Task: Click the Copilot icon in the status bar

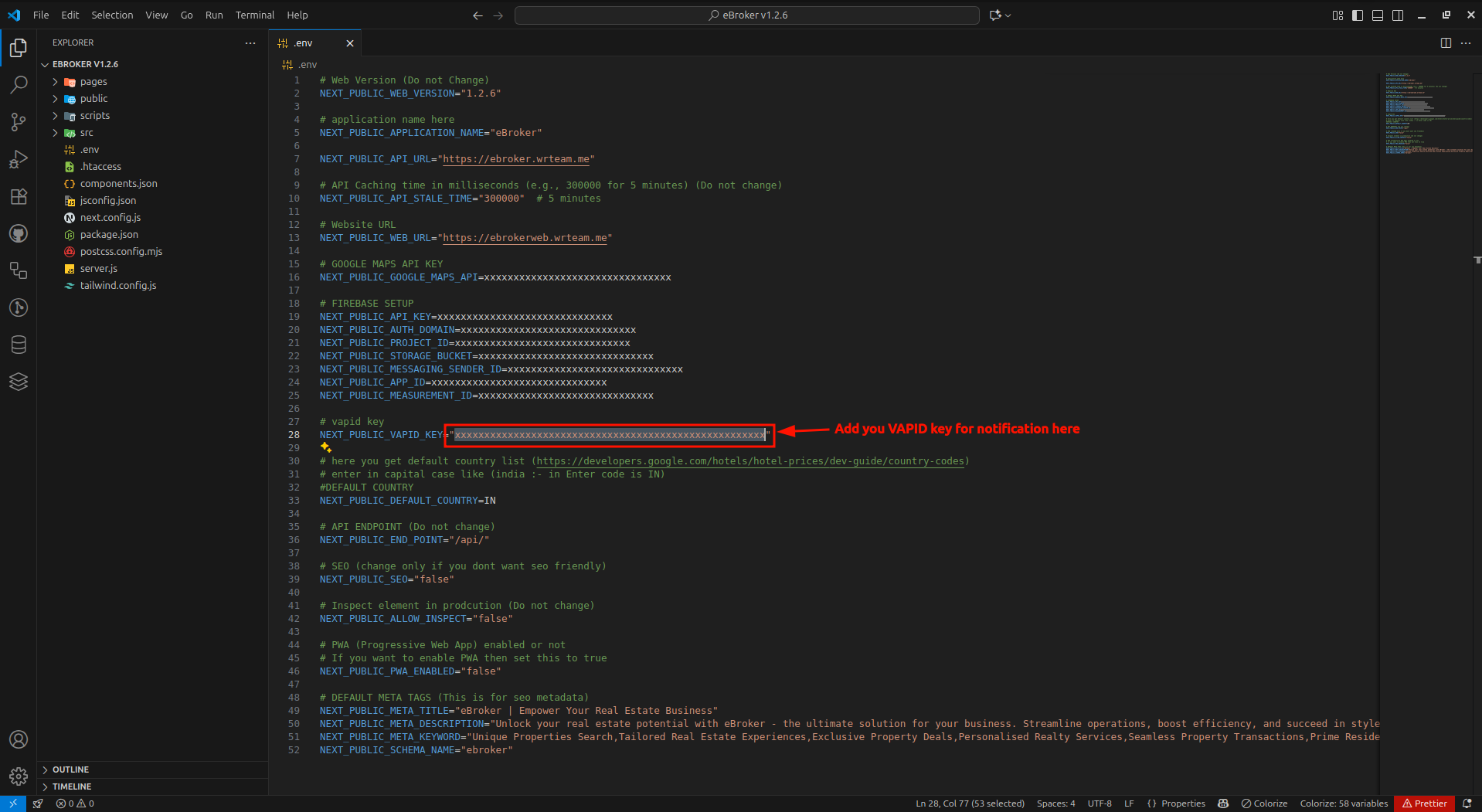Action: [1224, 804]
